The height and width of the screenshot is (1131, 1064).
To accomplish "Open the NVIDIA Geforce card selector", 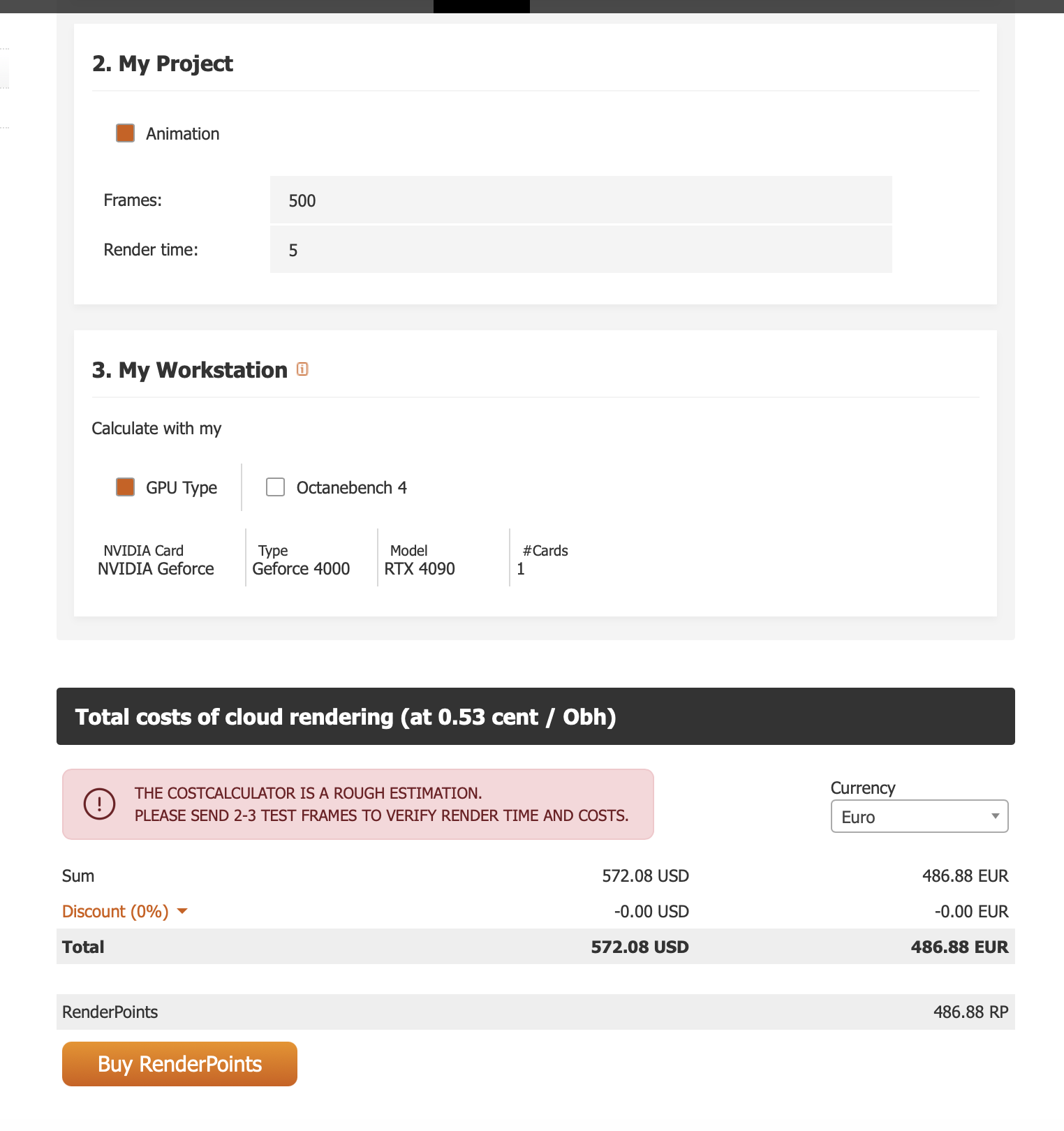I will click(x=155, y=568).
